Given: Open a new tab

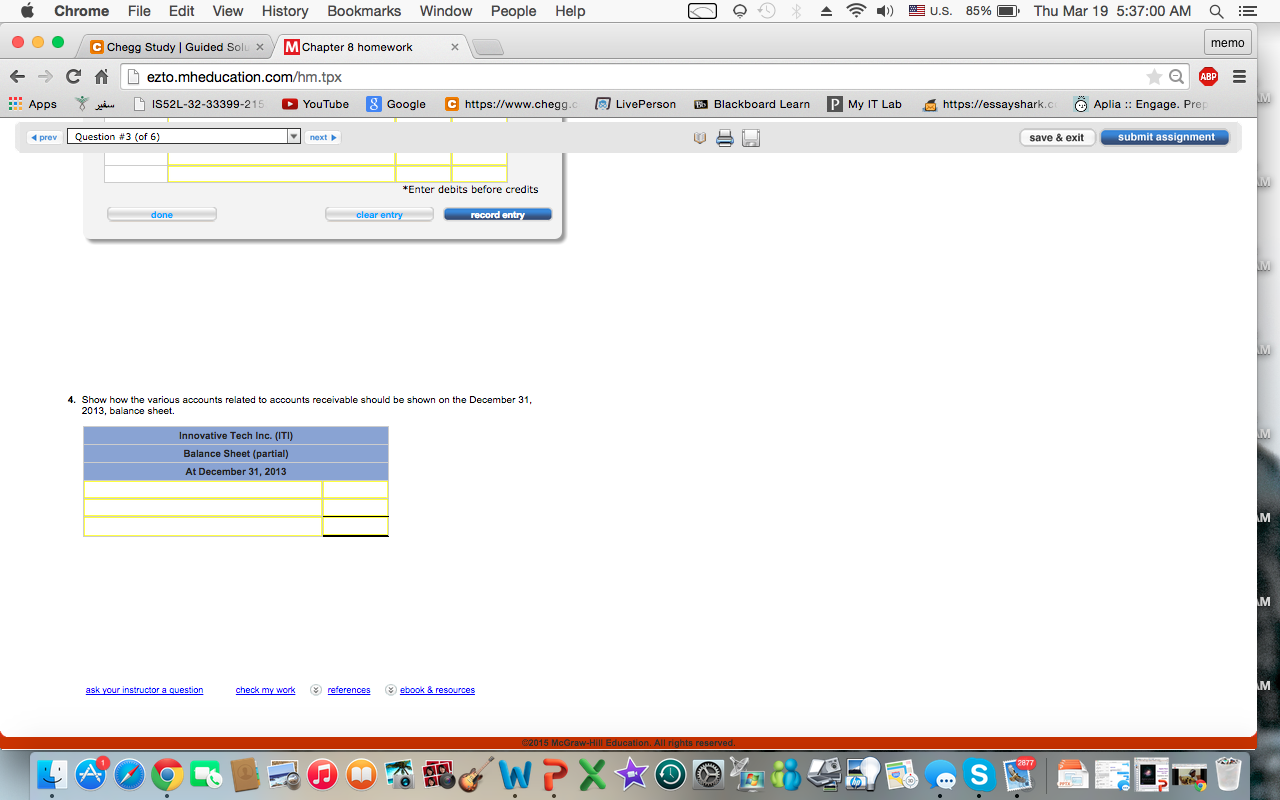Looking at the screenshot, I should 487,48.
